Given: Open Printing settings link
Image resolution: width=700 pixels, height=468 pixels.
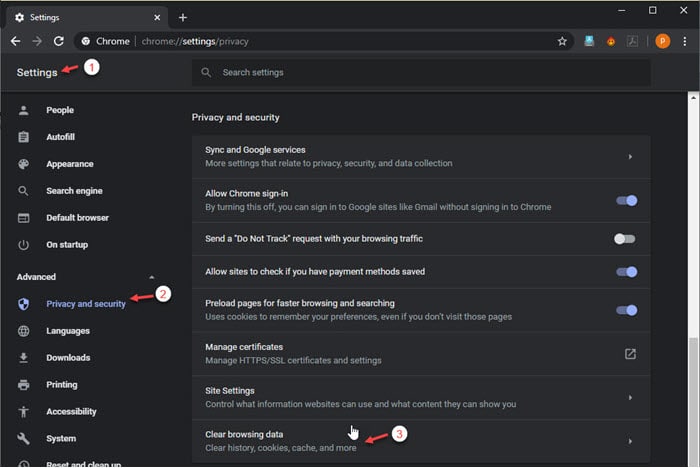Looking at the screenshot, I should pyautogui.click(x=62, y=384).
